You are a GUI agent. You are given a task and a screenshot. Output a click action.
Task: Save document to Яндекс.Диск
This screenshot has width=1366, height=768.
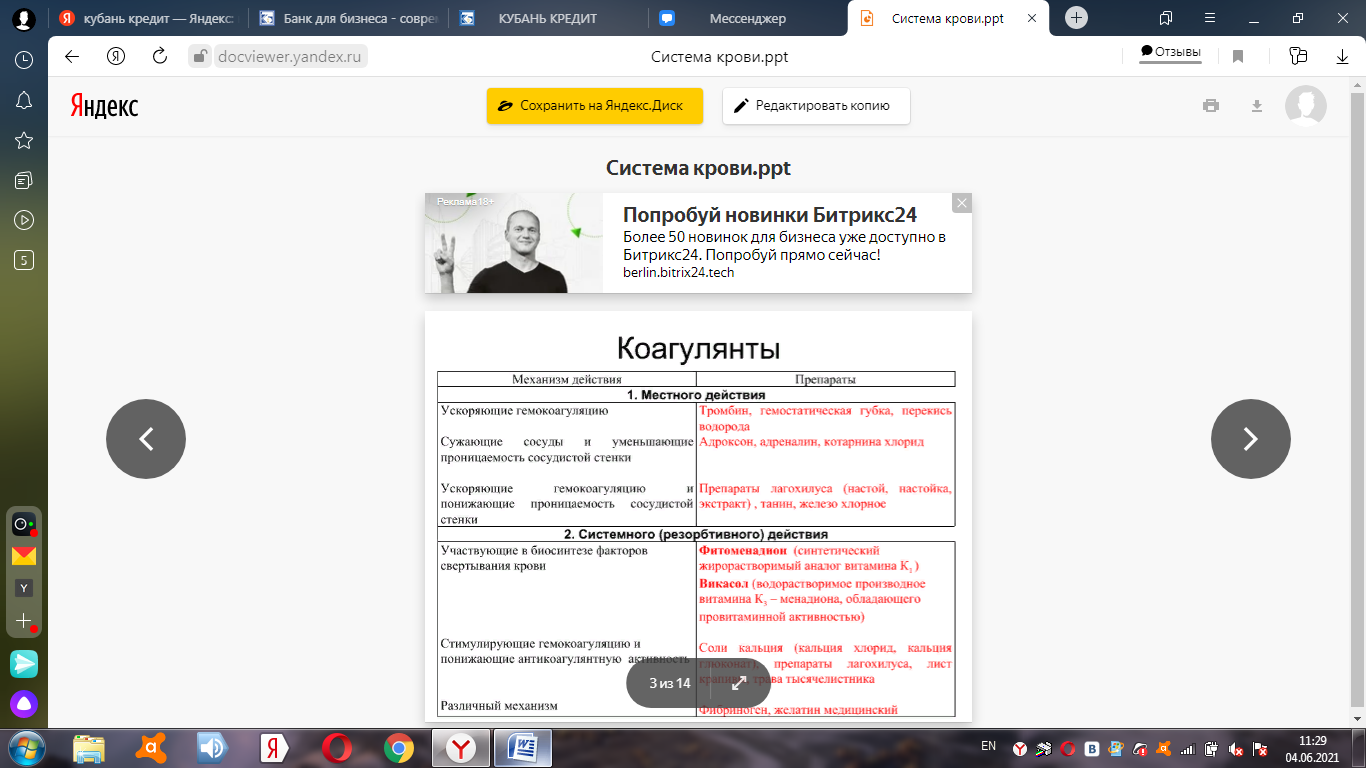595,106
